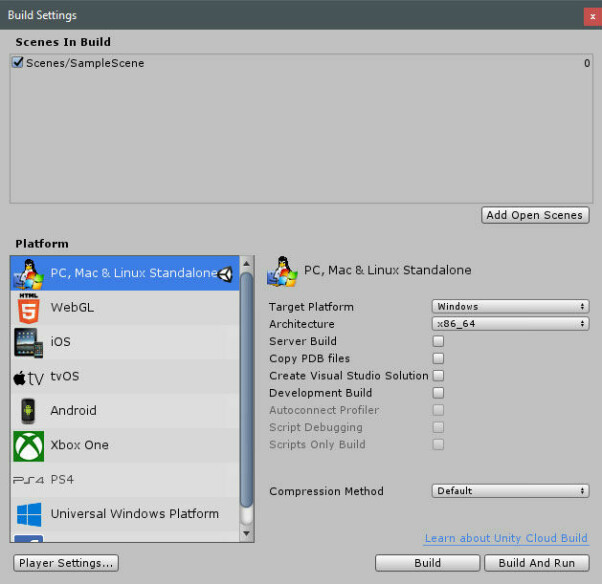Select the Xbox One platform row
This screenshot has width=602, height=584.
click(125, 445)
